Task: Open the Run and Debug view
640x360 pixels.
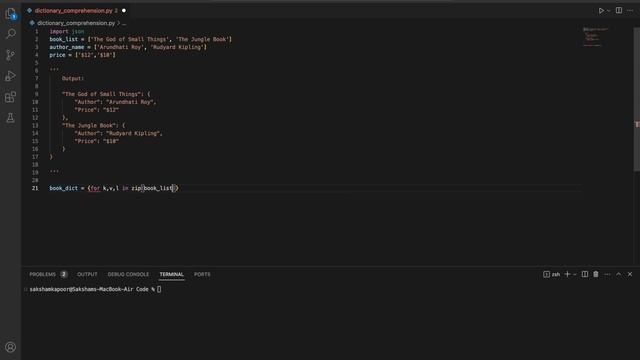Action: [x=11, y=76]
